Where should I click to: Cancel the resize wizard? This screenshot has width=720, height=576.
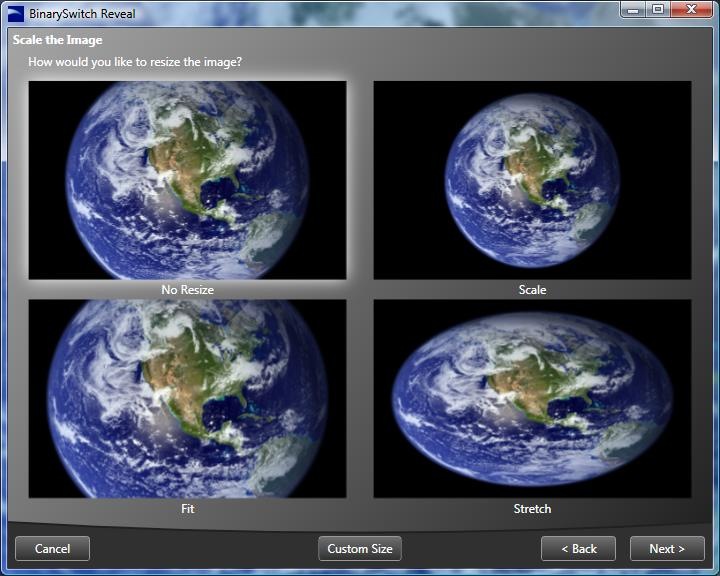52,548
